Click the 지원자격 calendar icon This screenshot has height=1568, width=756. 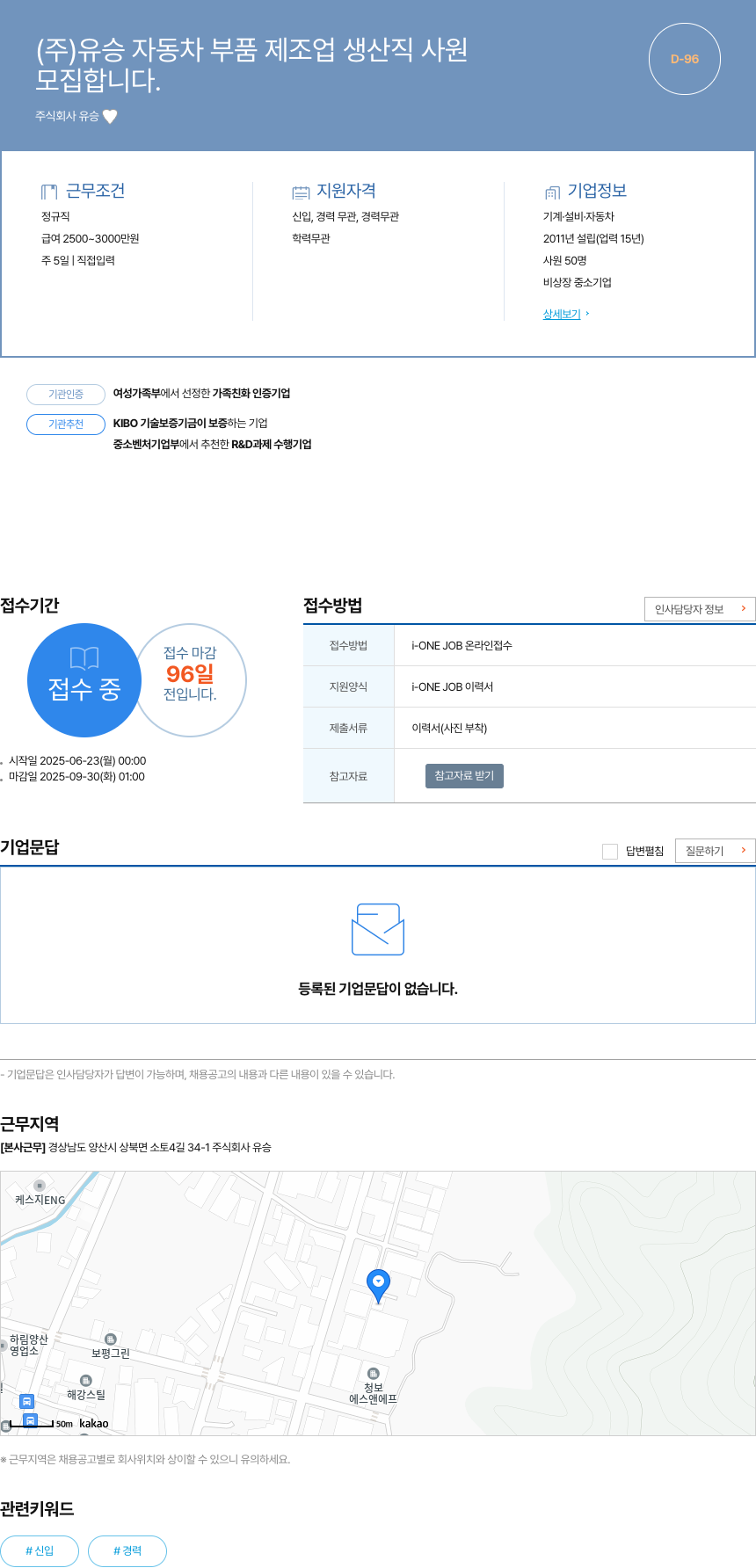coord(301,192)
